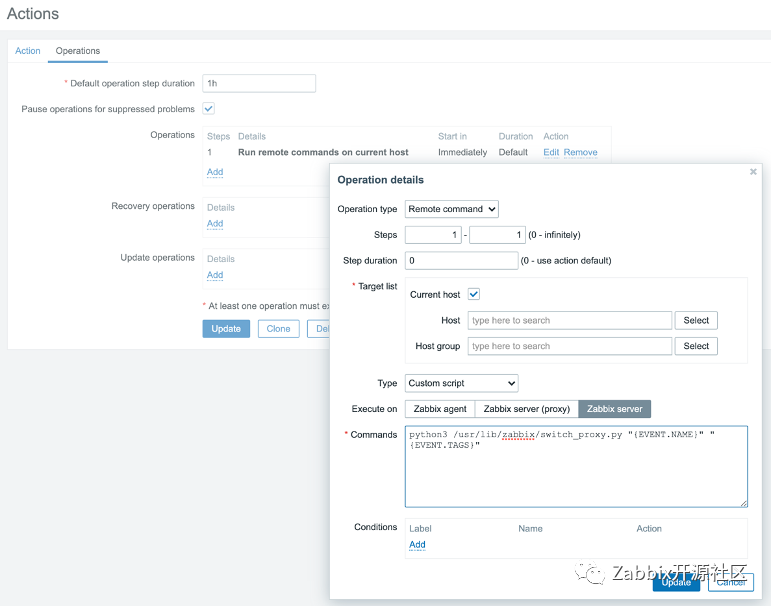Switch to the Action tab
Image resolution: width=772 pixels, height=606 pixels.
pyautogui.click(x=28, y=51)
